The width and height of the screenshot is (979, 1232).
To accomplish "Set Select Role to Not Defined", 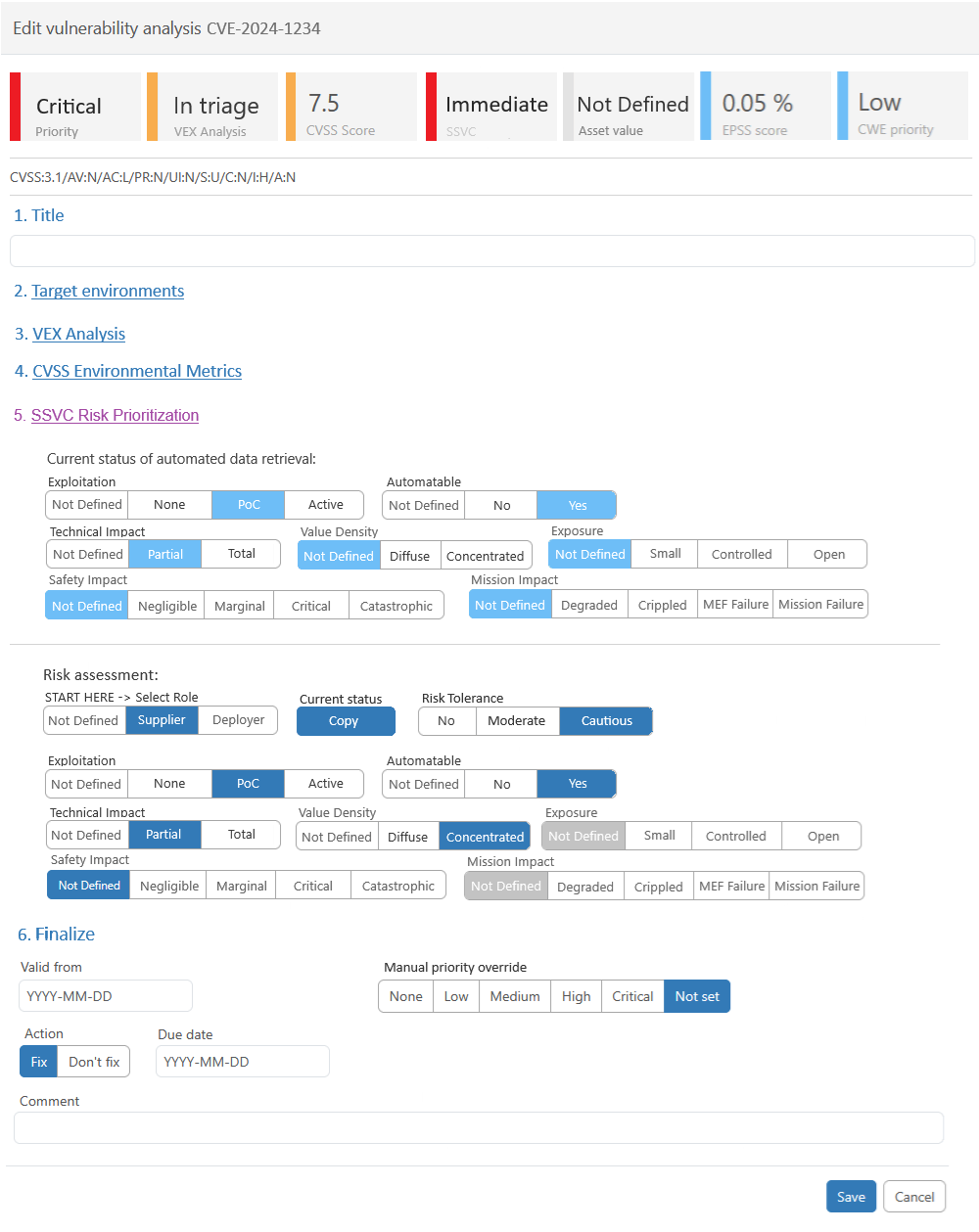I will tap(83, 720).
